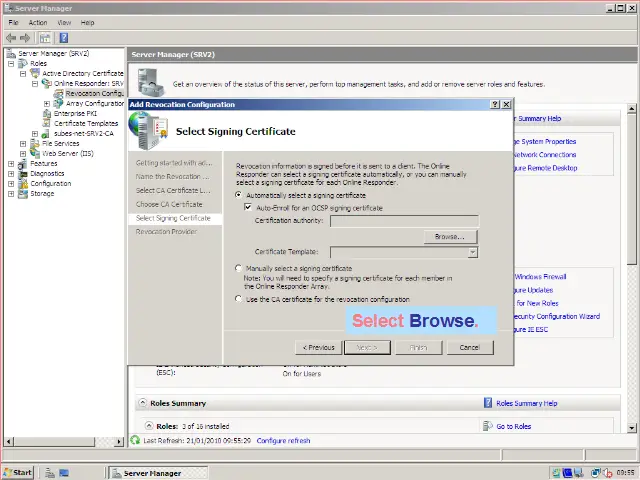Select Automatically select a signing certificate
640x480 pixels.
238,195
